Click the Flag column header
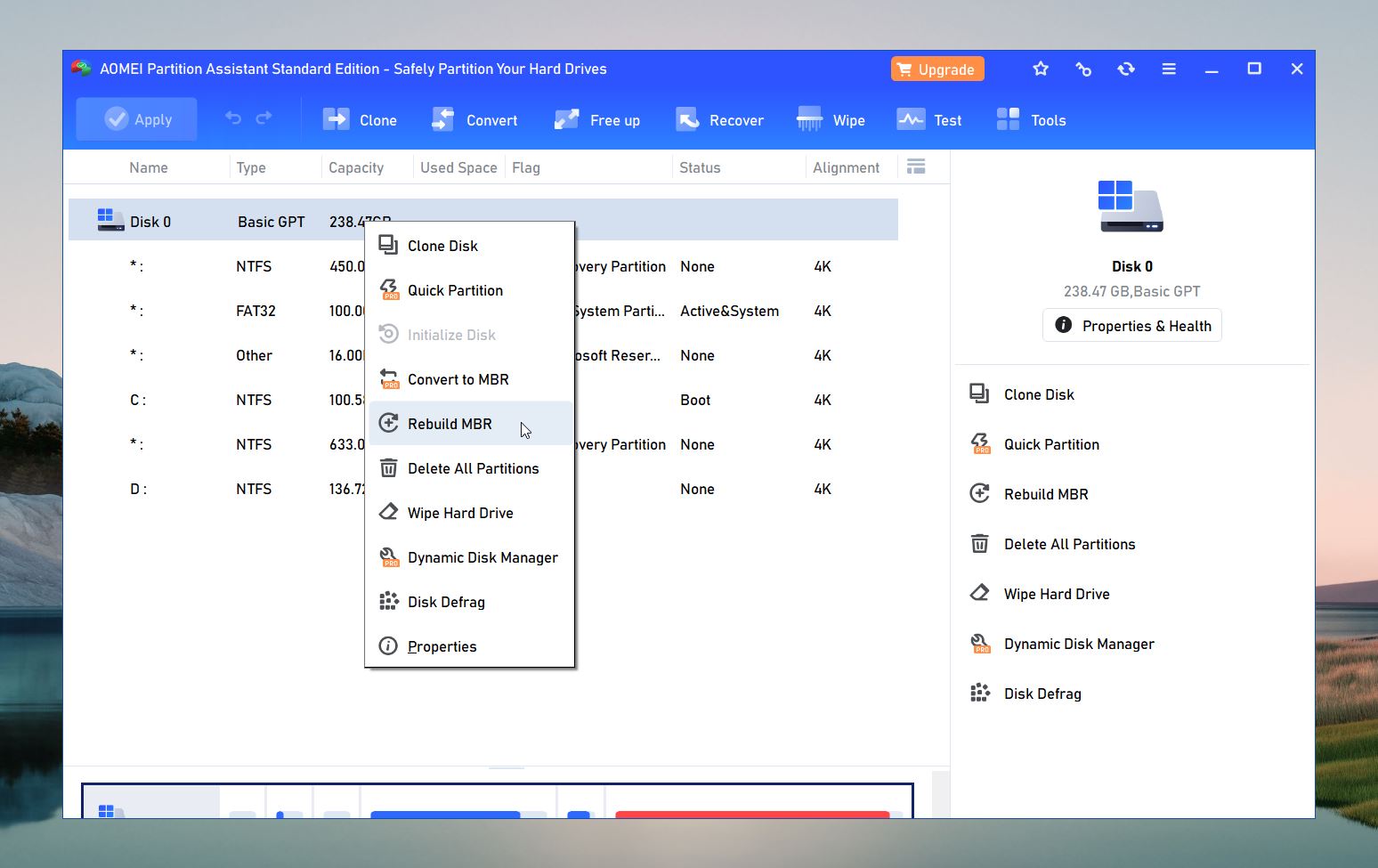This screenshot has height=868, width=1378. point(526,167)
